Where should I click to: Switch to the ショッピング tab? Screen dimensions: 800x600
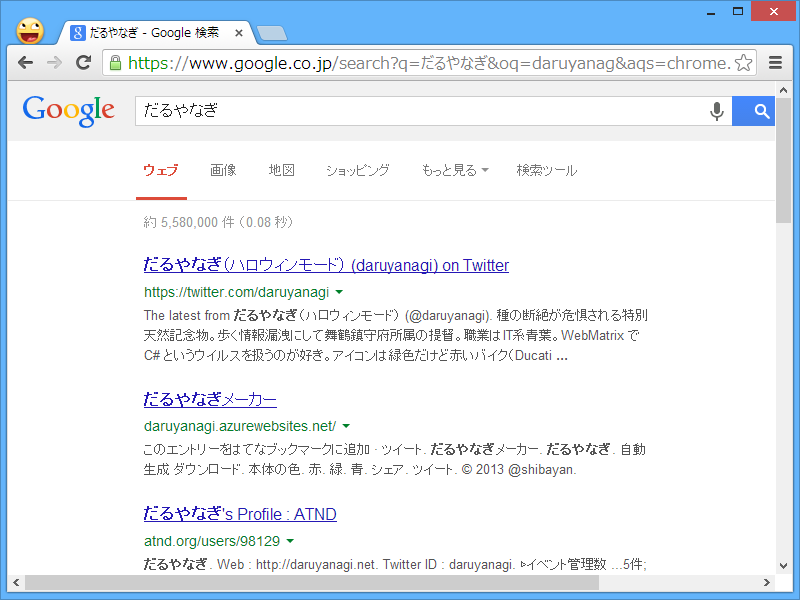click(358, 170)
